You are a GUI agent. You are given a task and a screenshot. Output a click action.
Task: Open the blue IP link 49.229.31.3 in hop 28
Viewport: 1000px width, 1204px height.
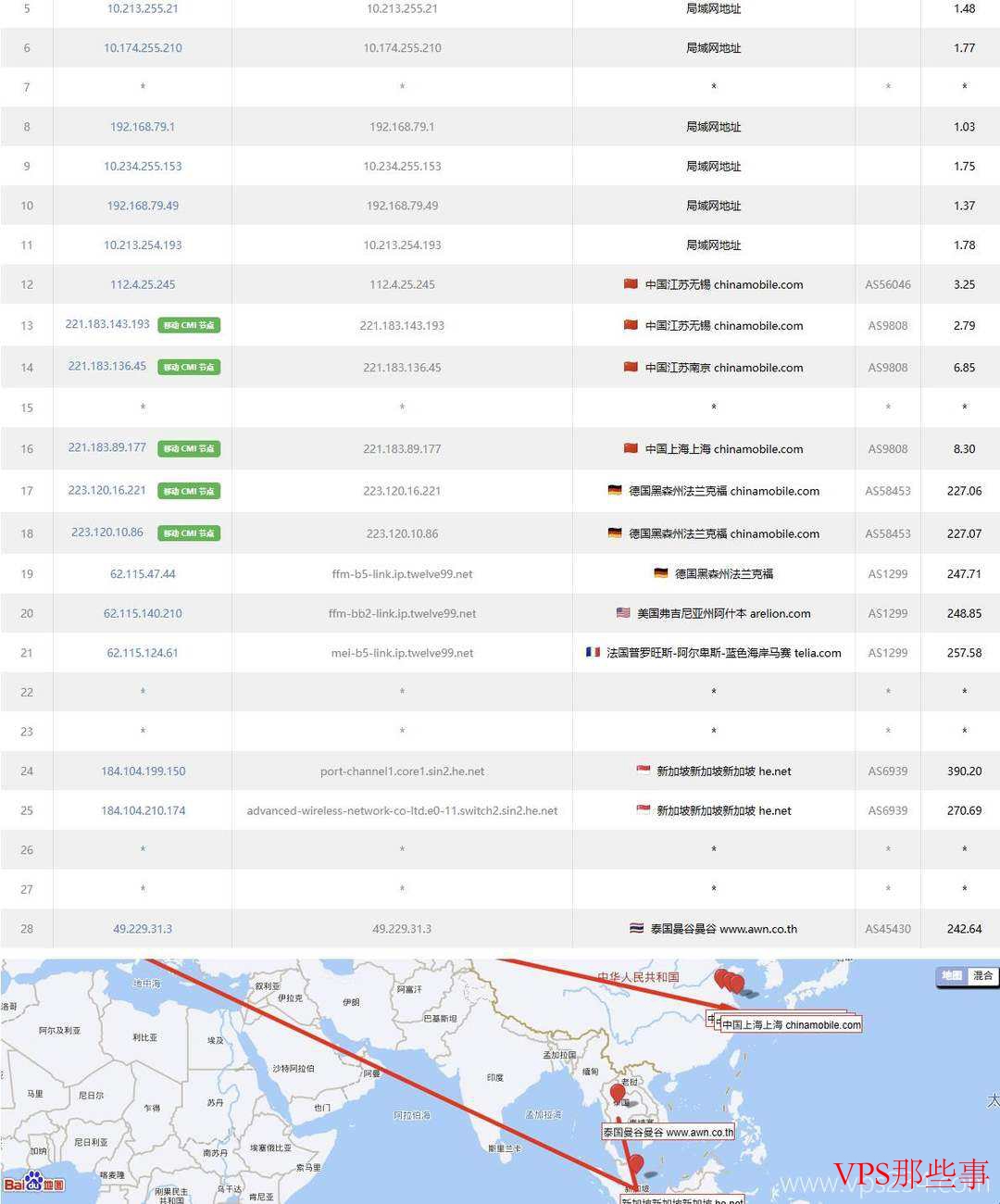click(x=143, y=928)
